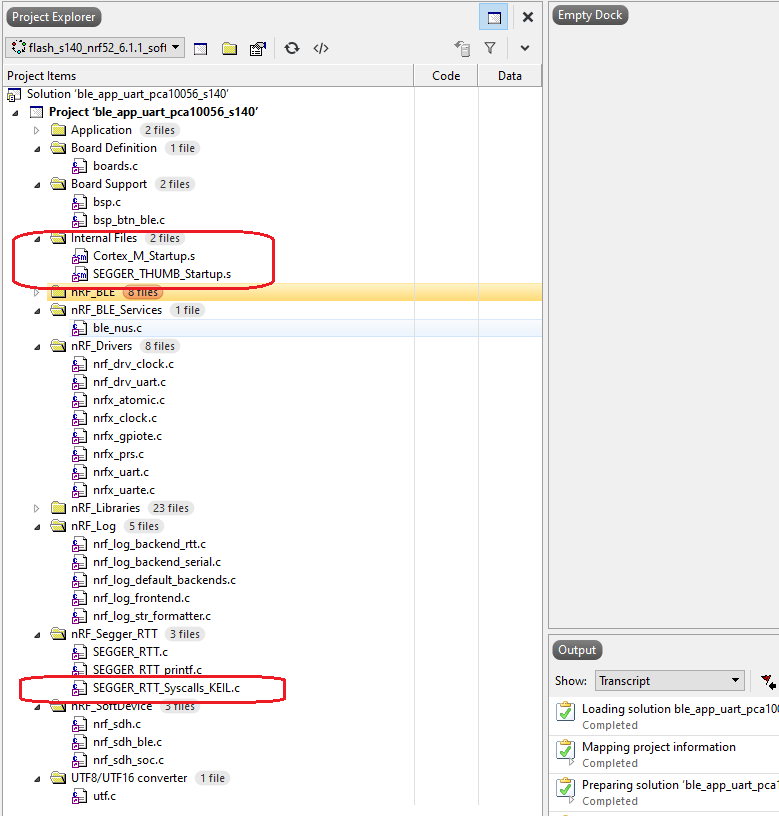Click the project properties icon in toolbar
This screenshot has width=779, height=816.
258,48
